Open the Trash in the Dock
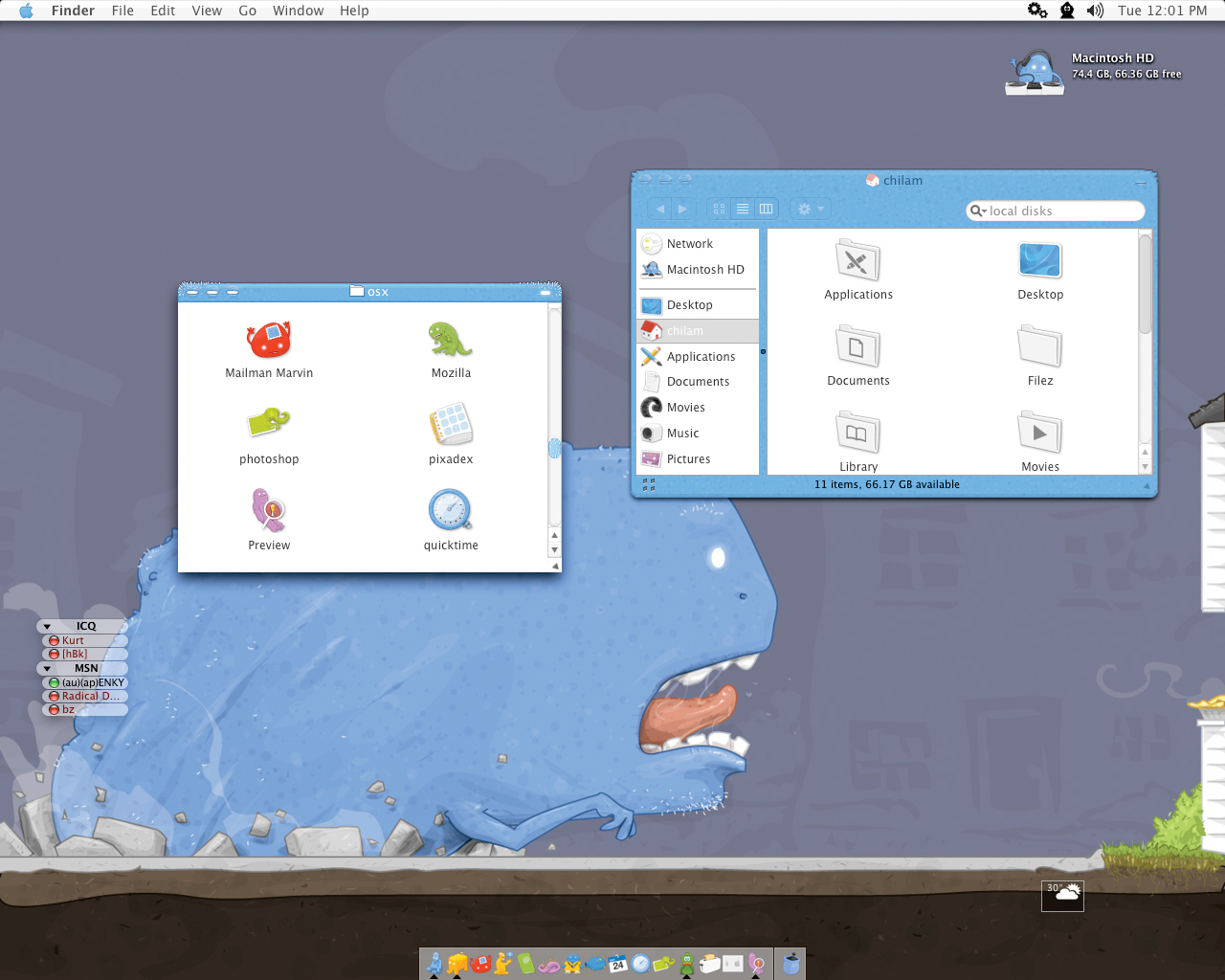Screen dimensions: 1225x980 click(x=791, y=963)
